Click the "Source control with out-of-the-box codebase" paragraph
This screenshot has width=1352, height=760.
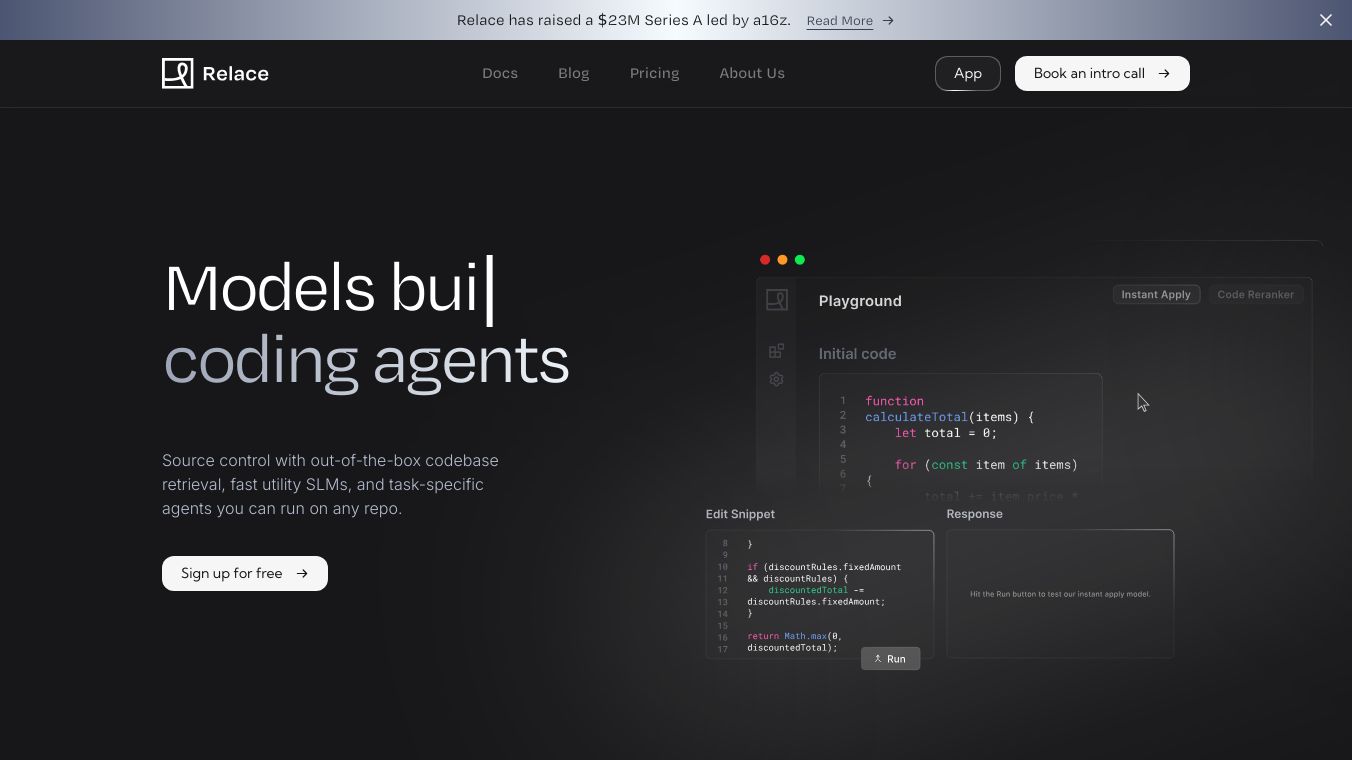330,484
